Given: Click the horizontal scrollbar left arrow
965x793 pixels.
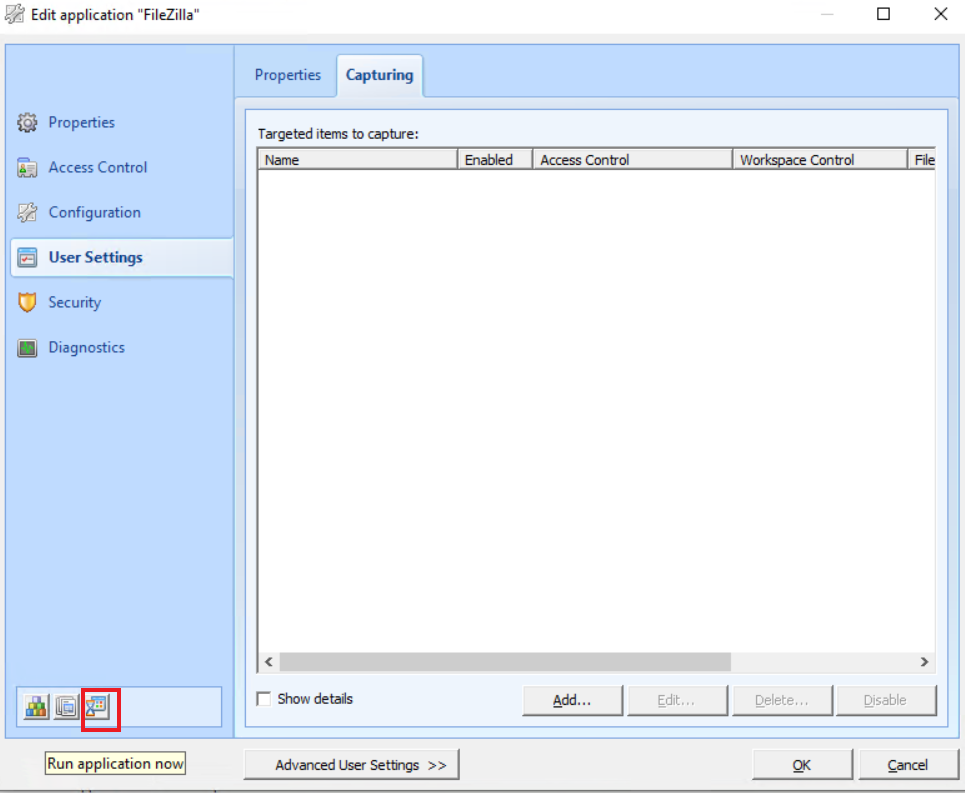Looking at the screenshot, I should 269,662.
